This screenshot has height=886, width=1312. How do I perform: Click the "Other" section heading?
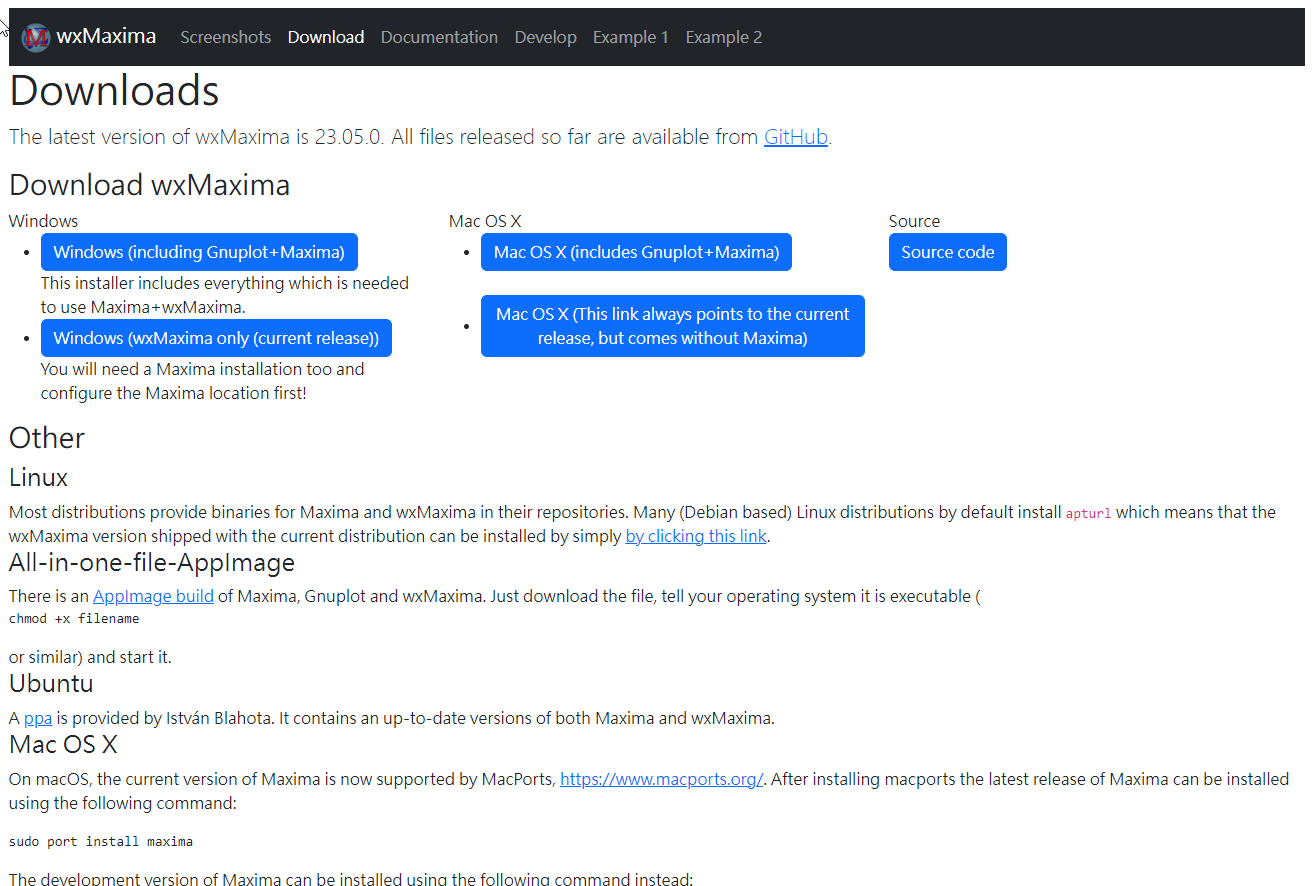[x=47, y=438]
